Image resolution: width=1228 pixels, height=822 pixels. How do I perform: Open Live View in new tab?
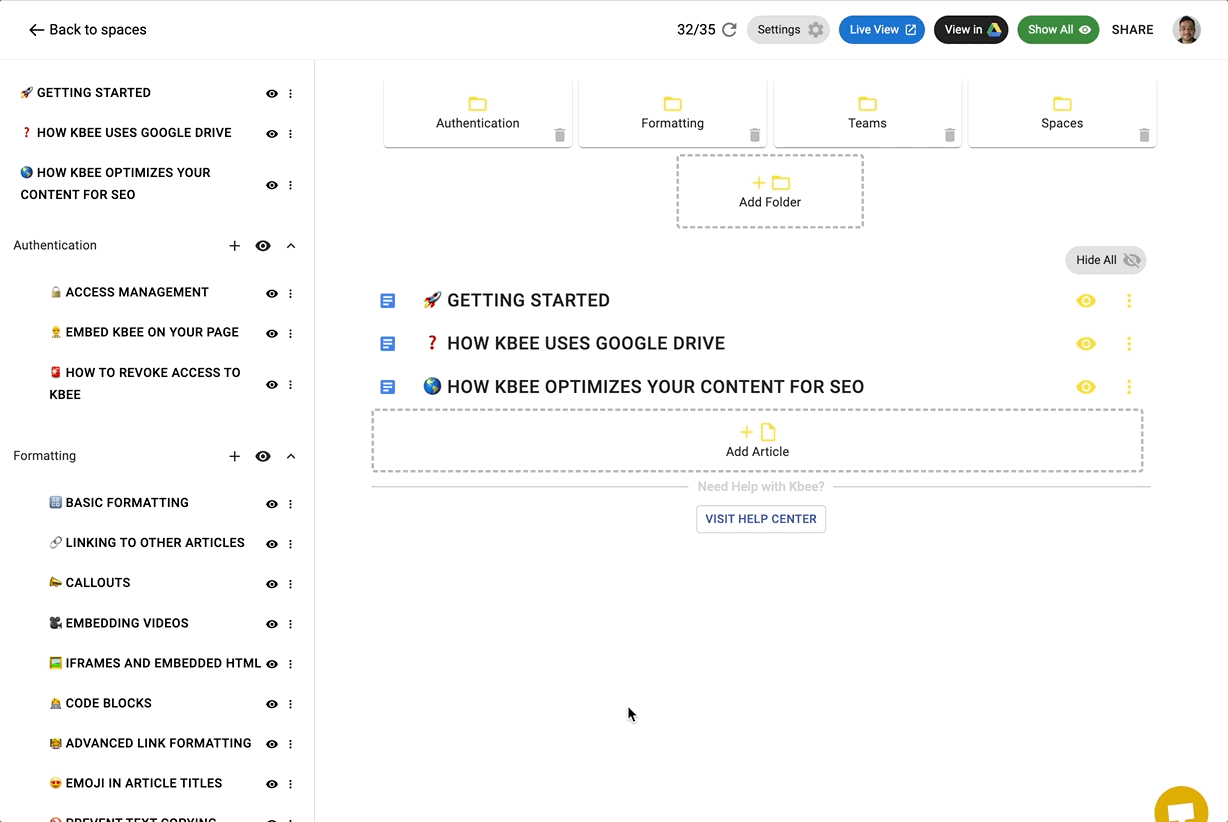pyautogui.click(x=882, y=30)
